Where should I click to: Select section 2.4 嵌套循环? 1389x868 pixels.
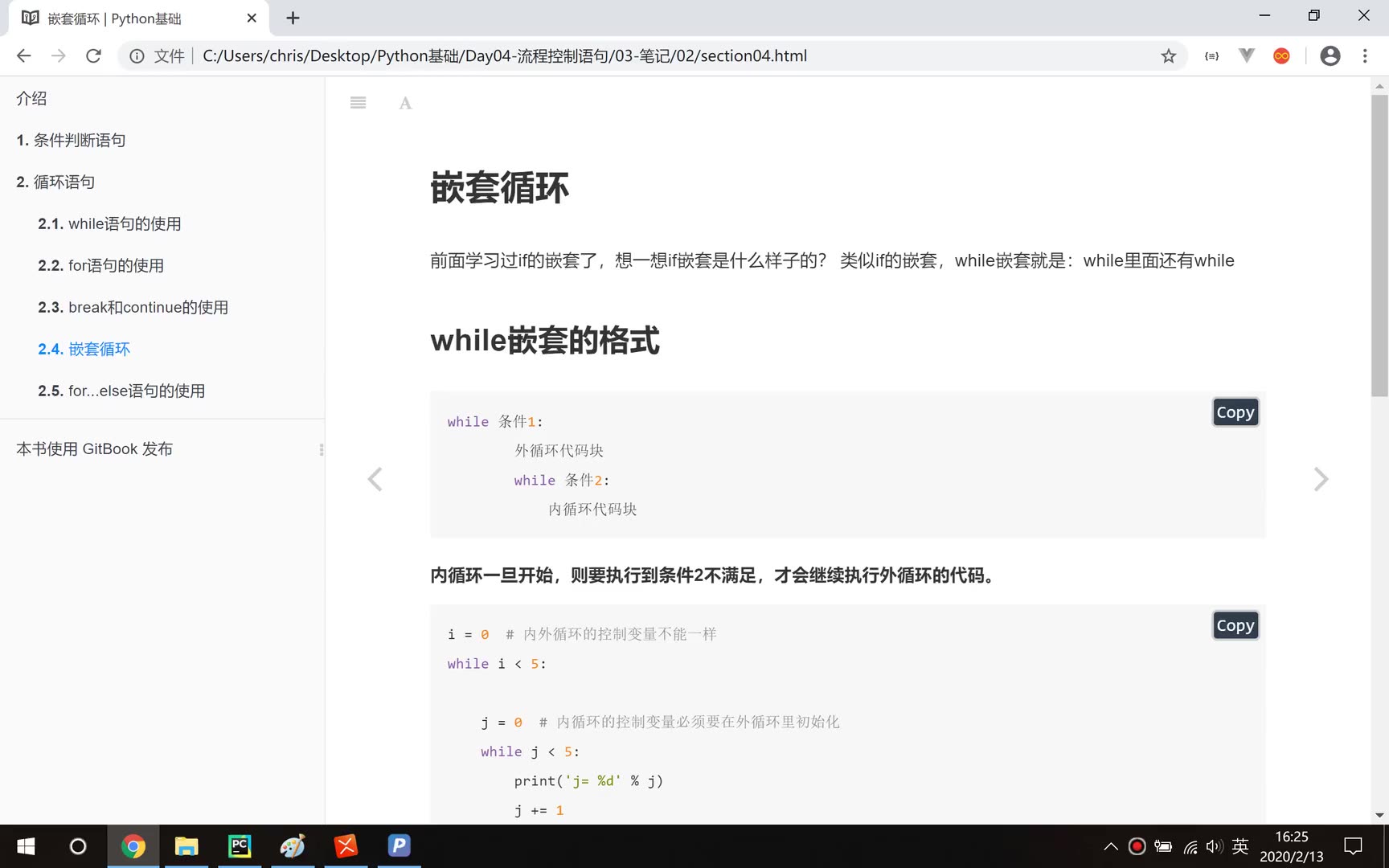(x=84, y=350)
